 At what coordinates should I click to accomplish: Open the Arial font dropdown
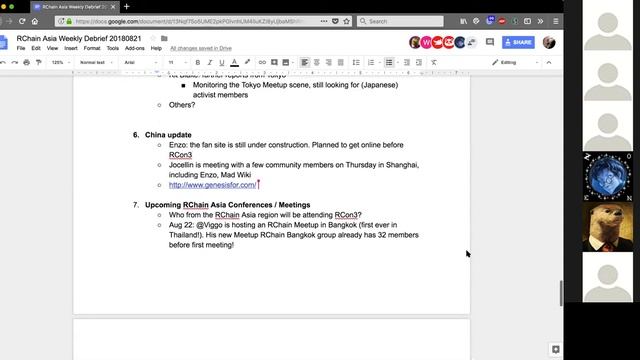click(x=141, y=62)
